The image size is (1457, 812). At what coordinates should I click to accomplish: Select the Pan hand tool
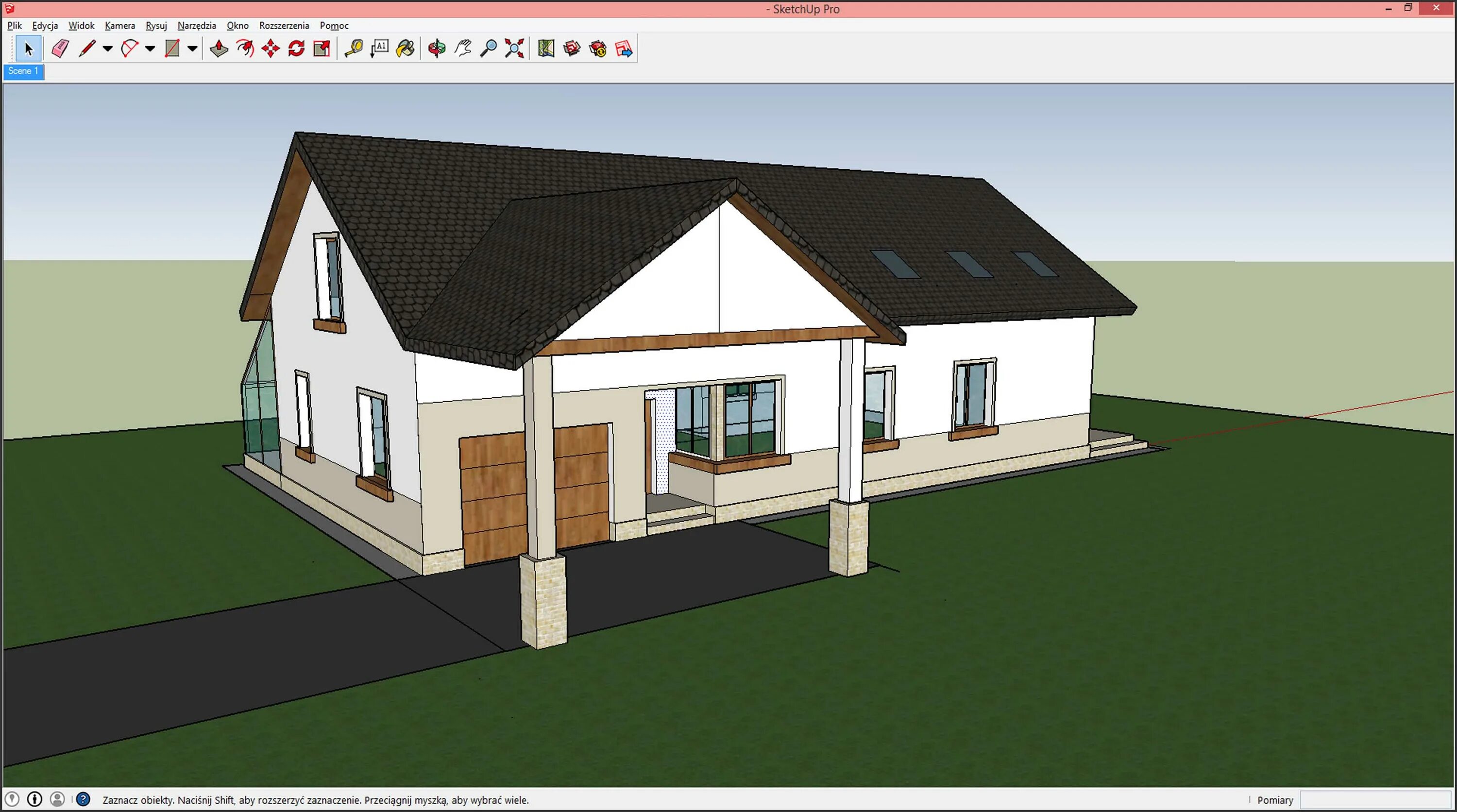tap(463, 49)
